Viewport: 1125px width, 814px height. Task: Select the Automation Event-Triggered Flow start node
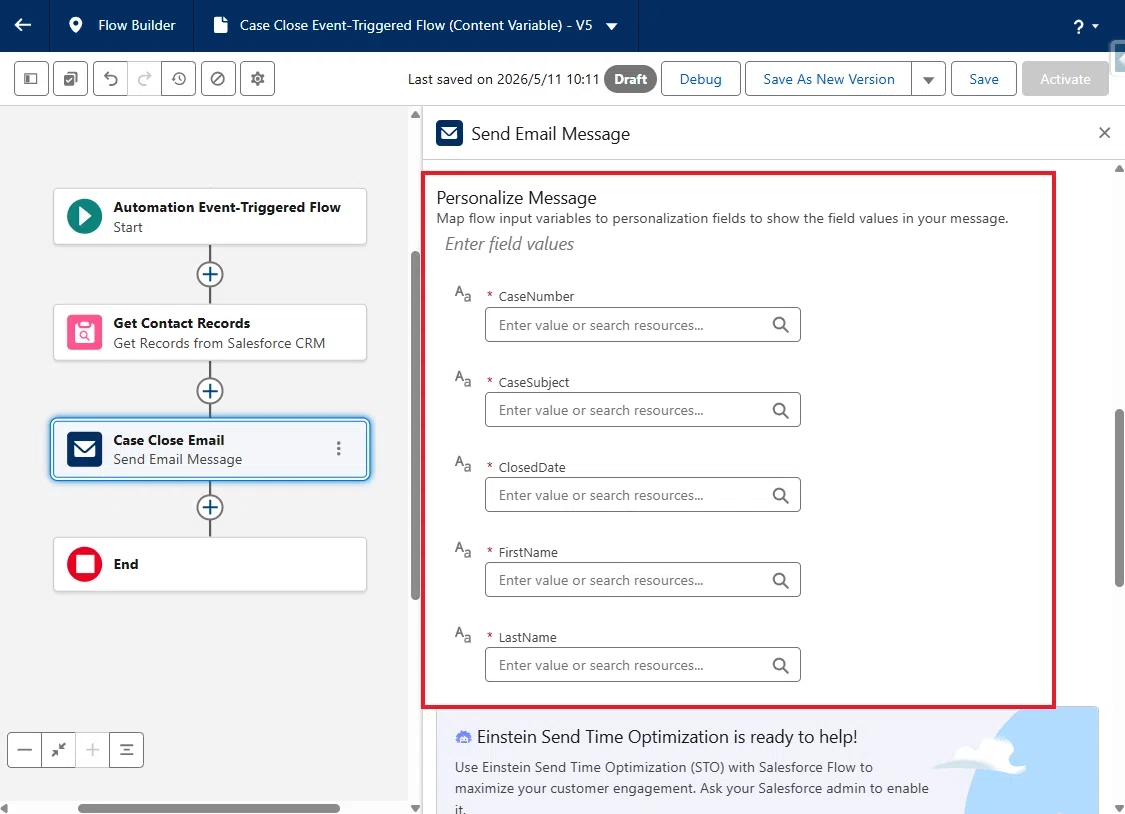pyautogui.click(x=210, y=217)
